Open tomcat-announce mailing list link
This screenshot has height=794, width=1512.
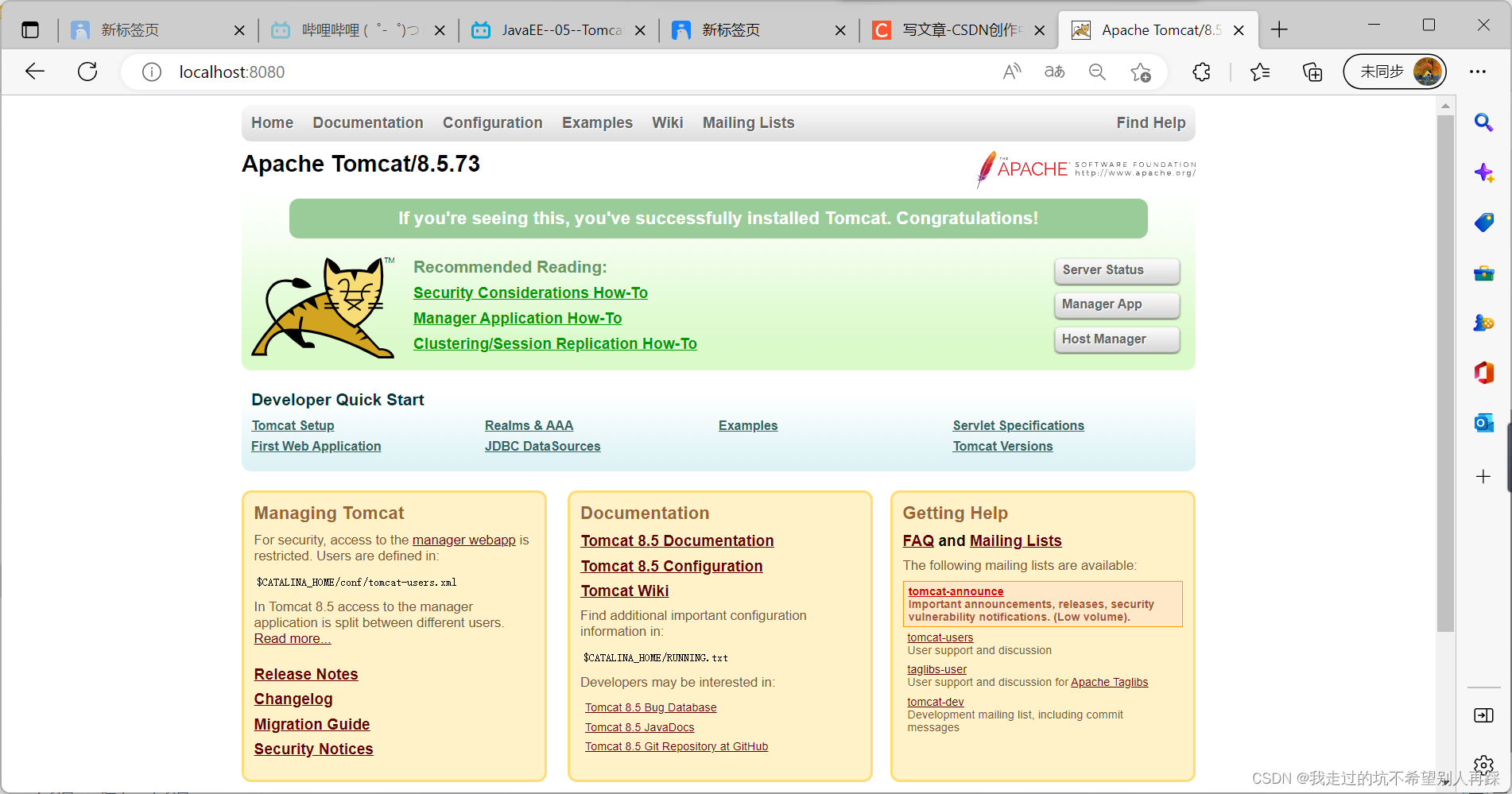[956, 591]
